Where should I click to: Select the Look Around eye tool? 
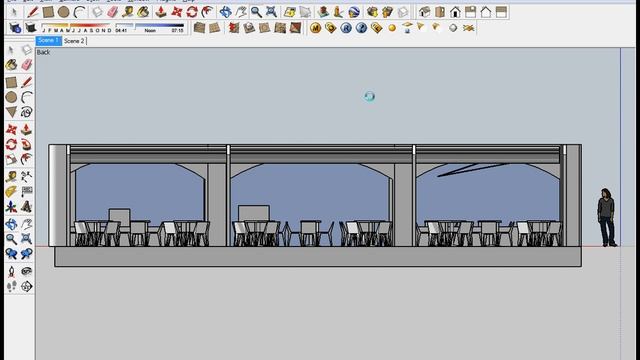point(27,271)
